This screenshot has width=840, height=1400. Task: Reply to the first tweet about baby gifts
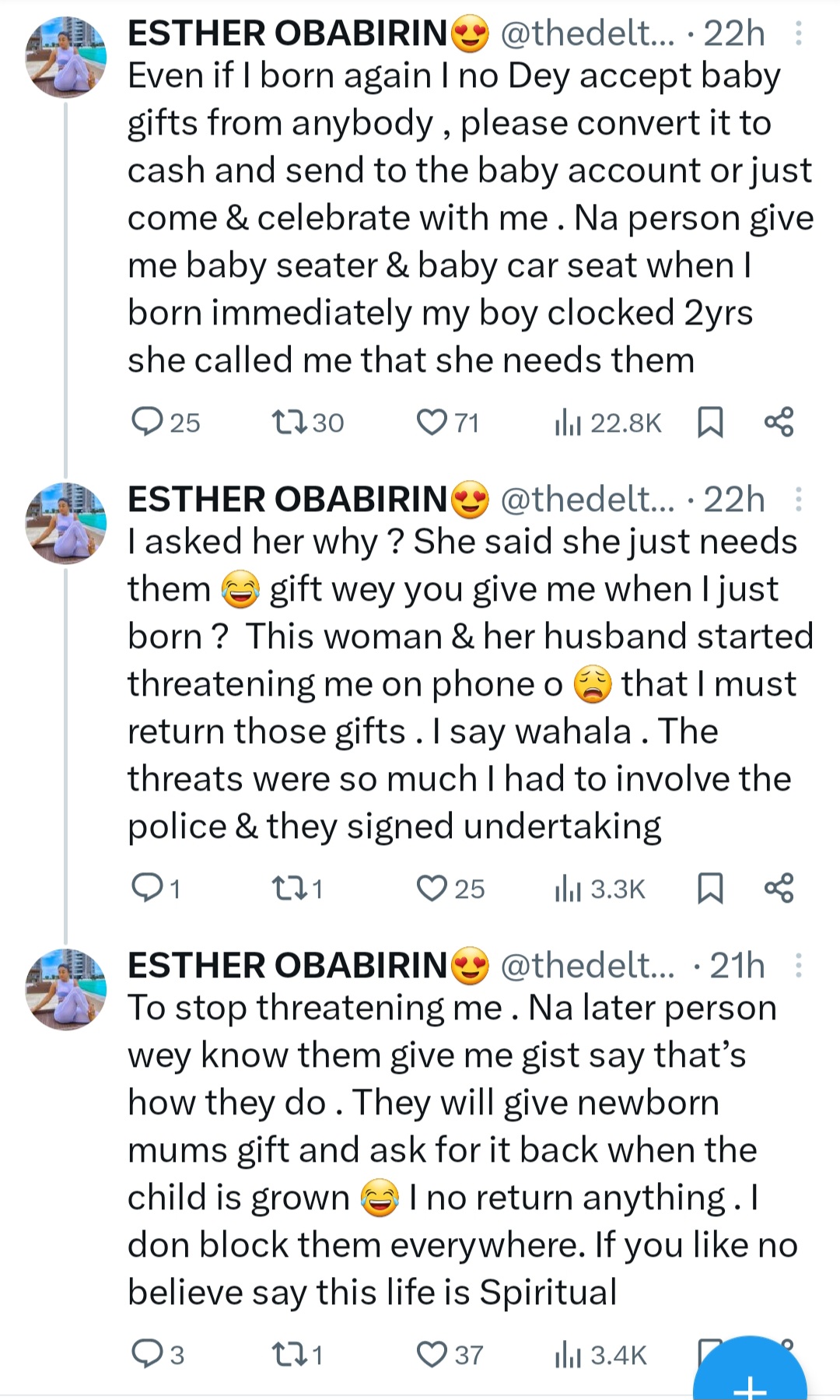point(146,422)
